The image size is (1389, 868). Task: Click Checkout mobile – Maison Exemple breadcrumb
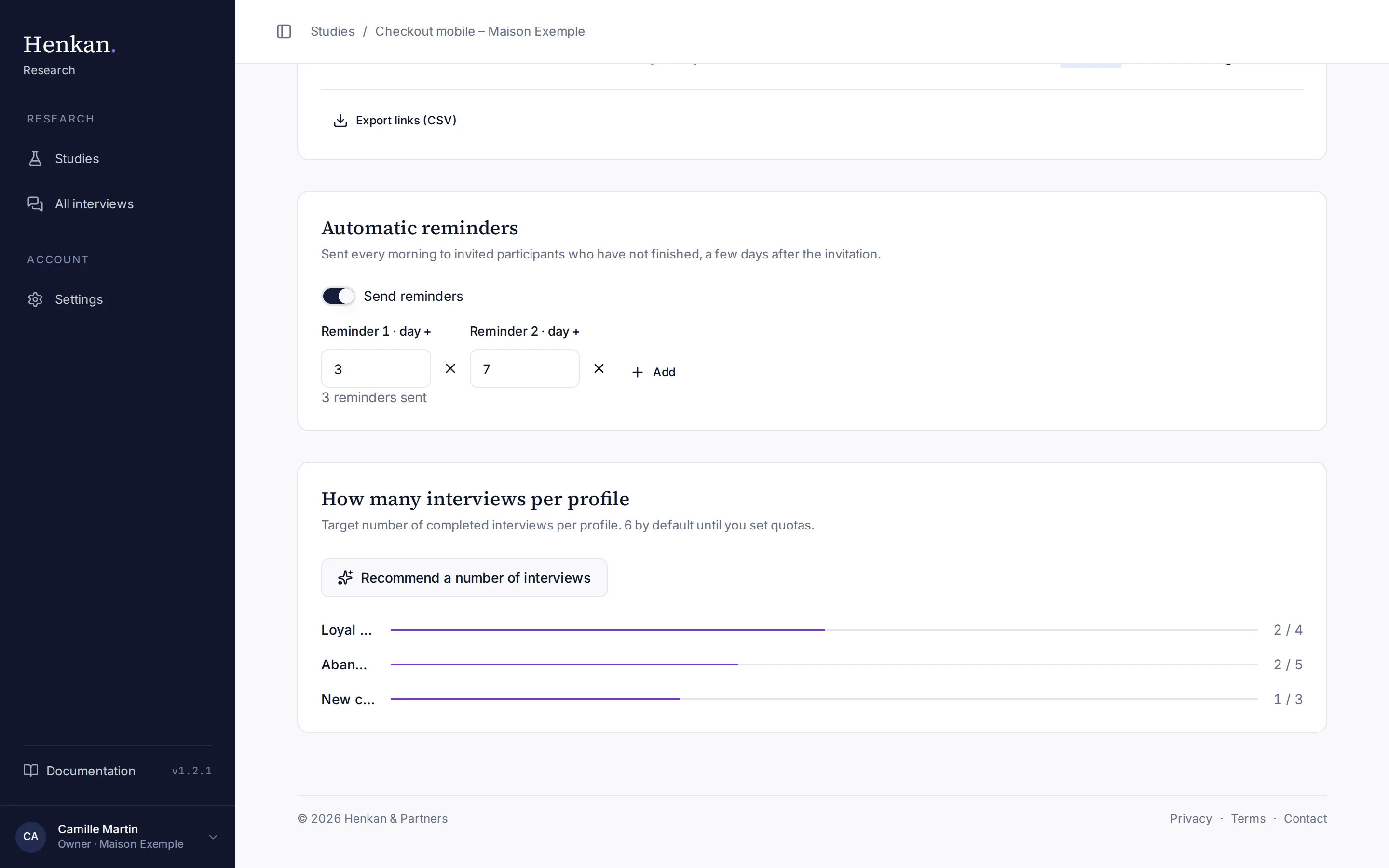480,31
